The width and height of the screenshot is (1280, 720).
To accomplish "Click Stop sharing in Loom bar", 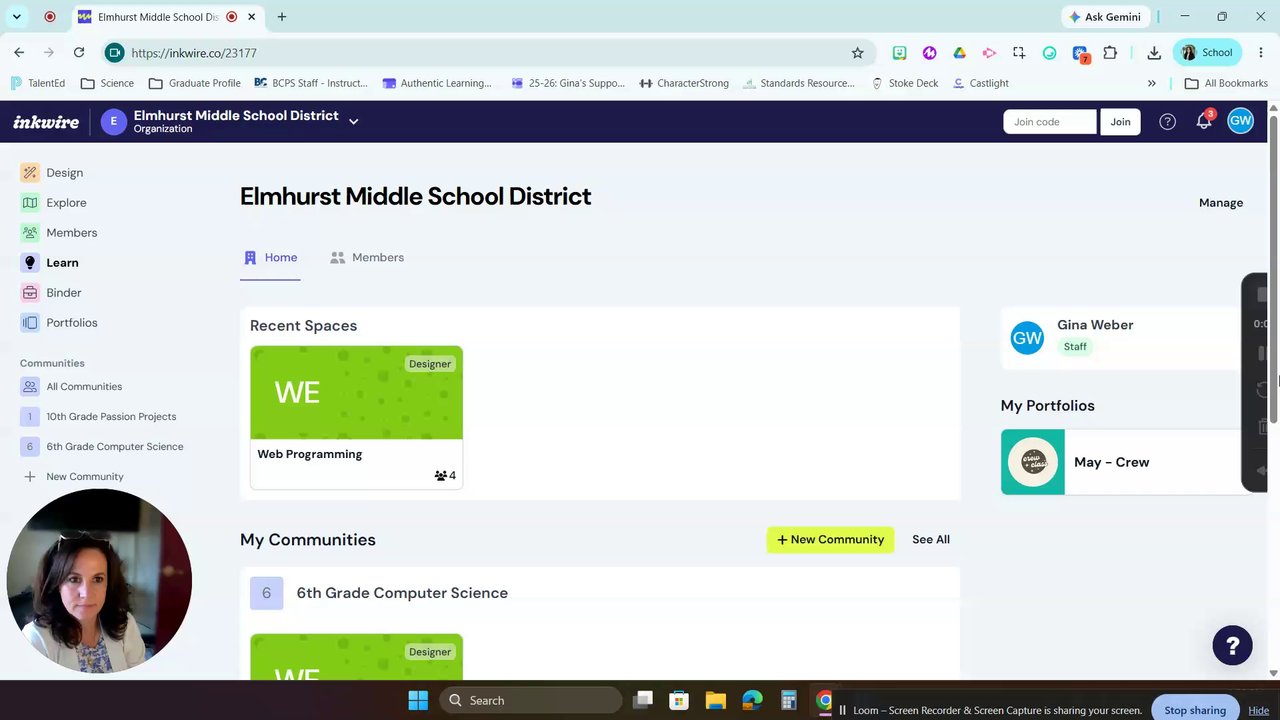I will point(1195,710).
